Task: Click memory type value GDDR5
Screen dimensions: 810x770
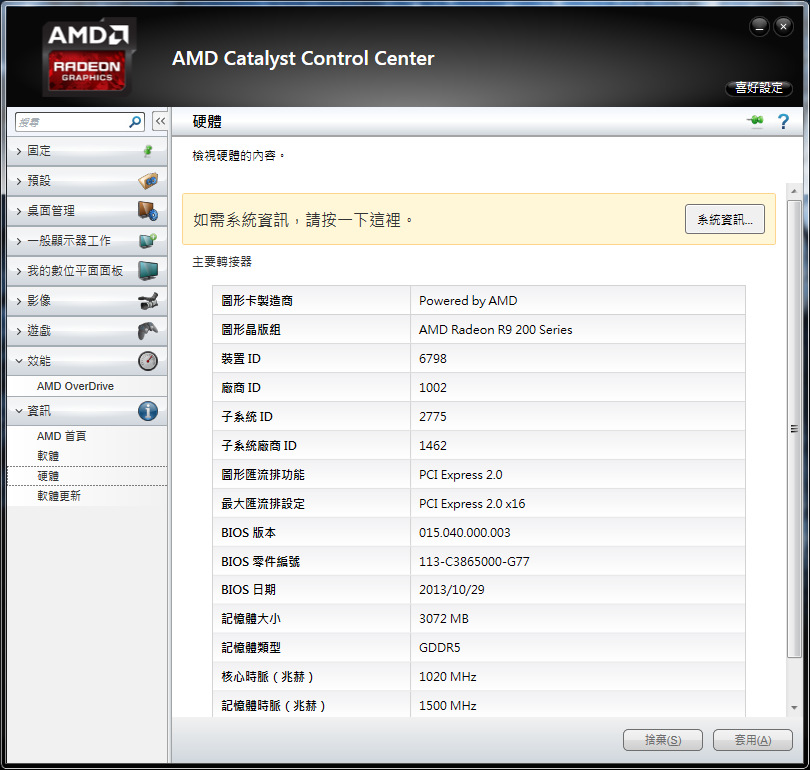Action: [x=440, y=648]
